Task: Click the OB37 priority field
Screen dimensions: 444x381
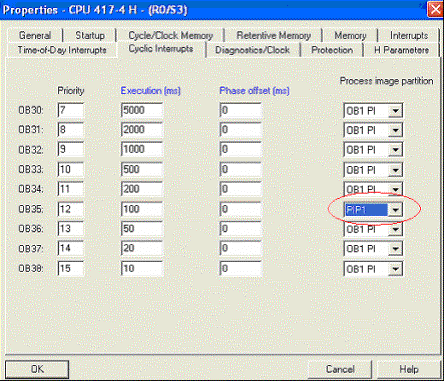Action: coord(70,248)
